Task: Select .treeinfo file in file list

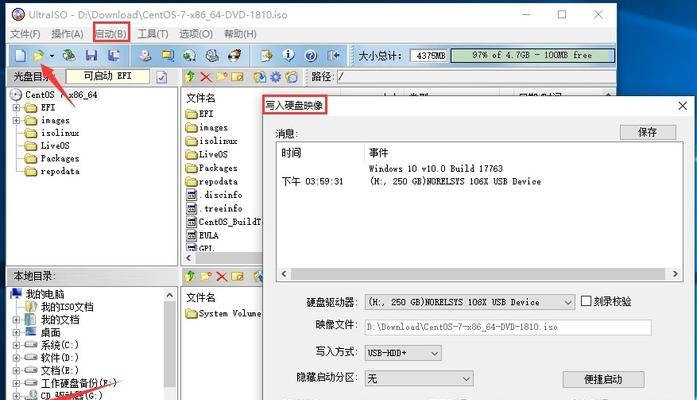Action: [x=221, y=208]
